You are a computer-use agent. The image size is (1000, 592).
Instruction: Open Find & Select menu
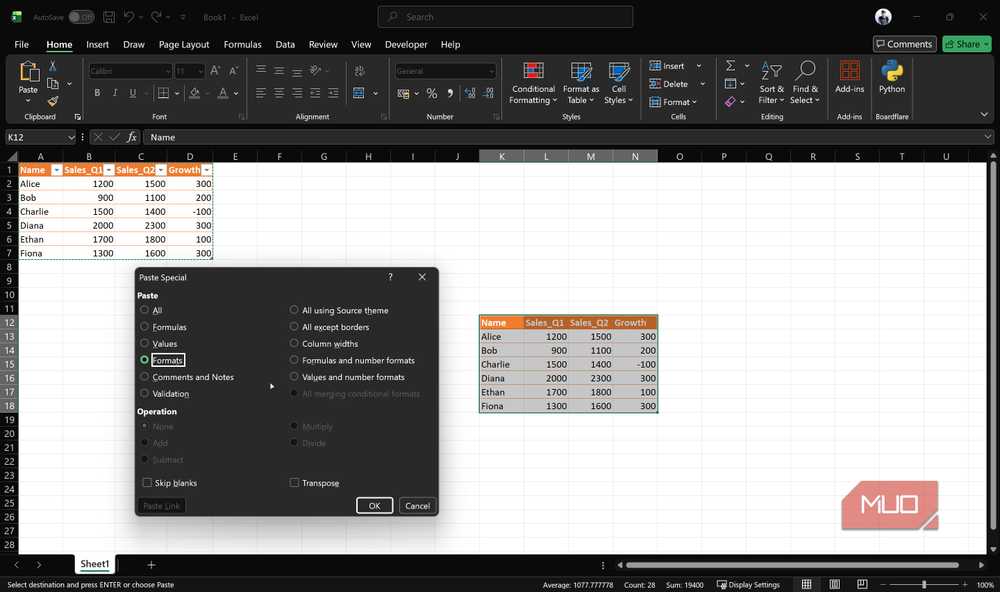(x=804, y=83)
